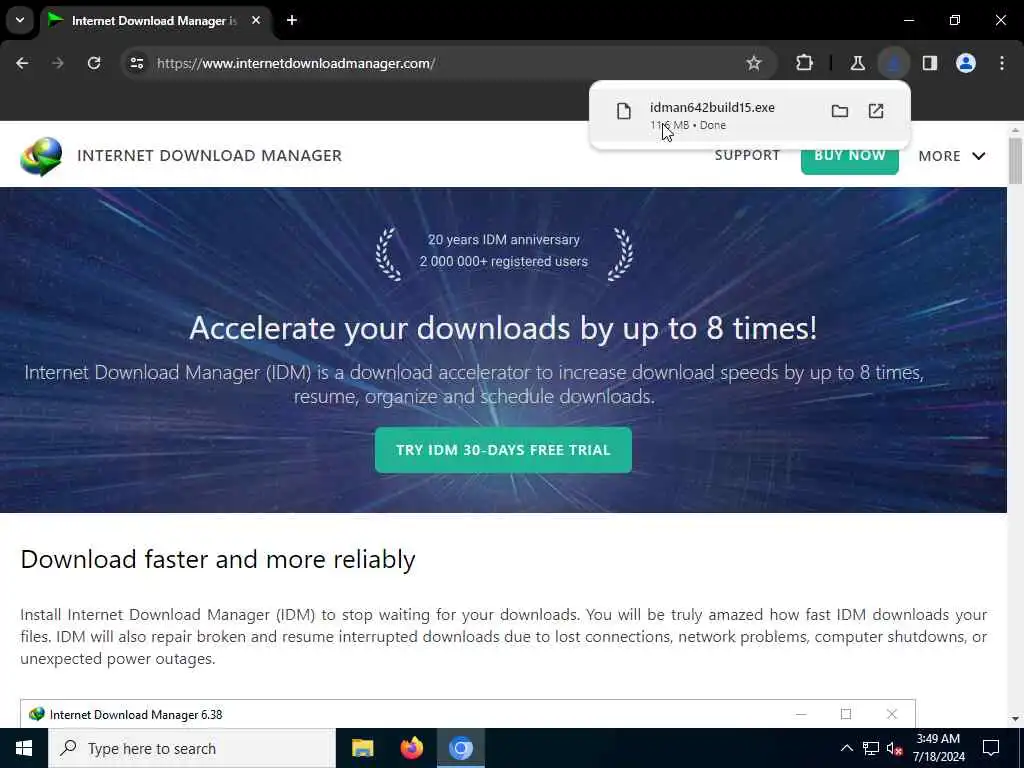The height and width of the screenshot is (768, 1024).
Task: Show idman642build15.exe in folder
Action: click(840, 111)
